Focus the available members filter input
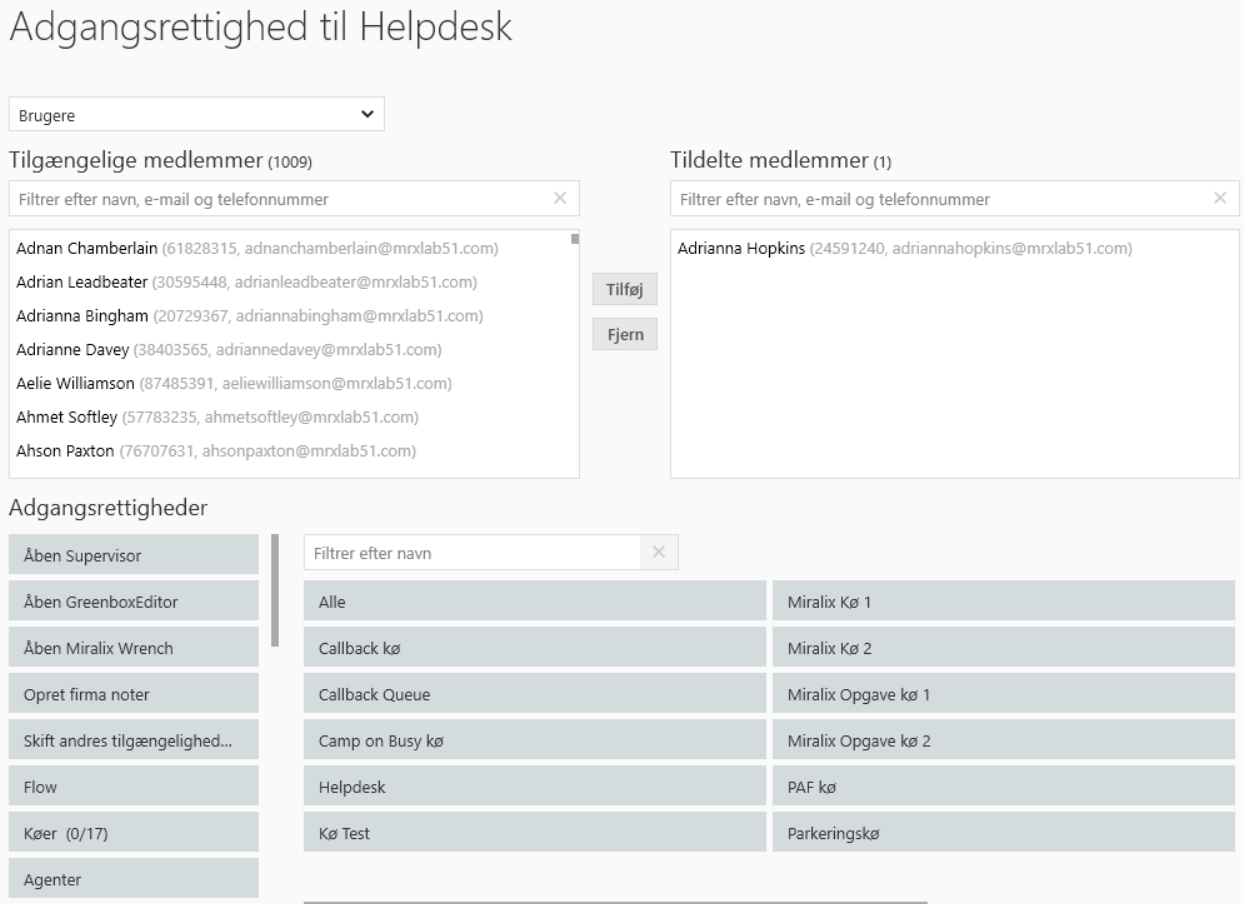The image size is (1244, 904). 280,199
